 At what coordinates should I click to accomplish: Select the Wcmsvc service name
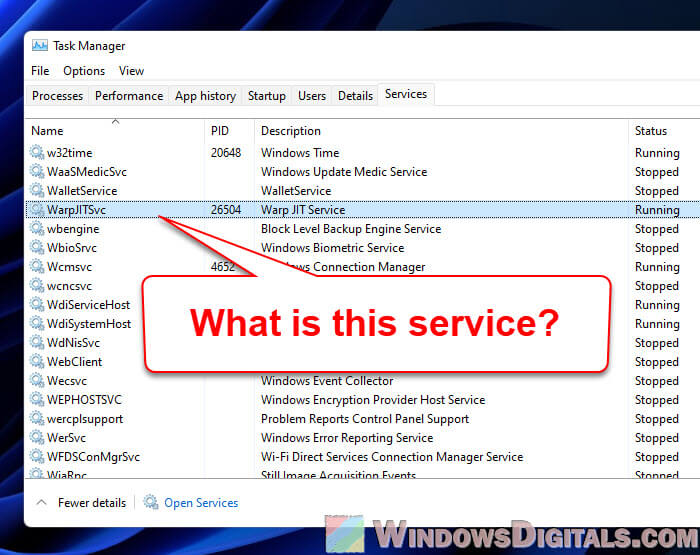coord(69,267)
